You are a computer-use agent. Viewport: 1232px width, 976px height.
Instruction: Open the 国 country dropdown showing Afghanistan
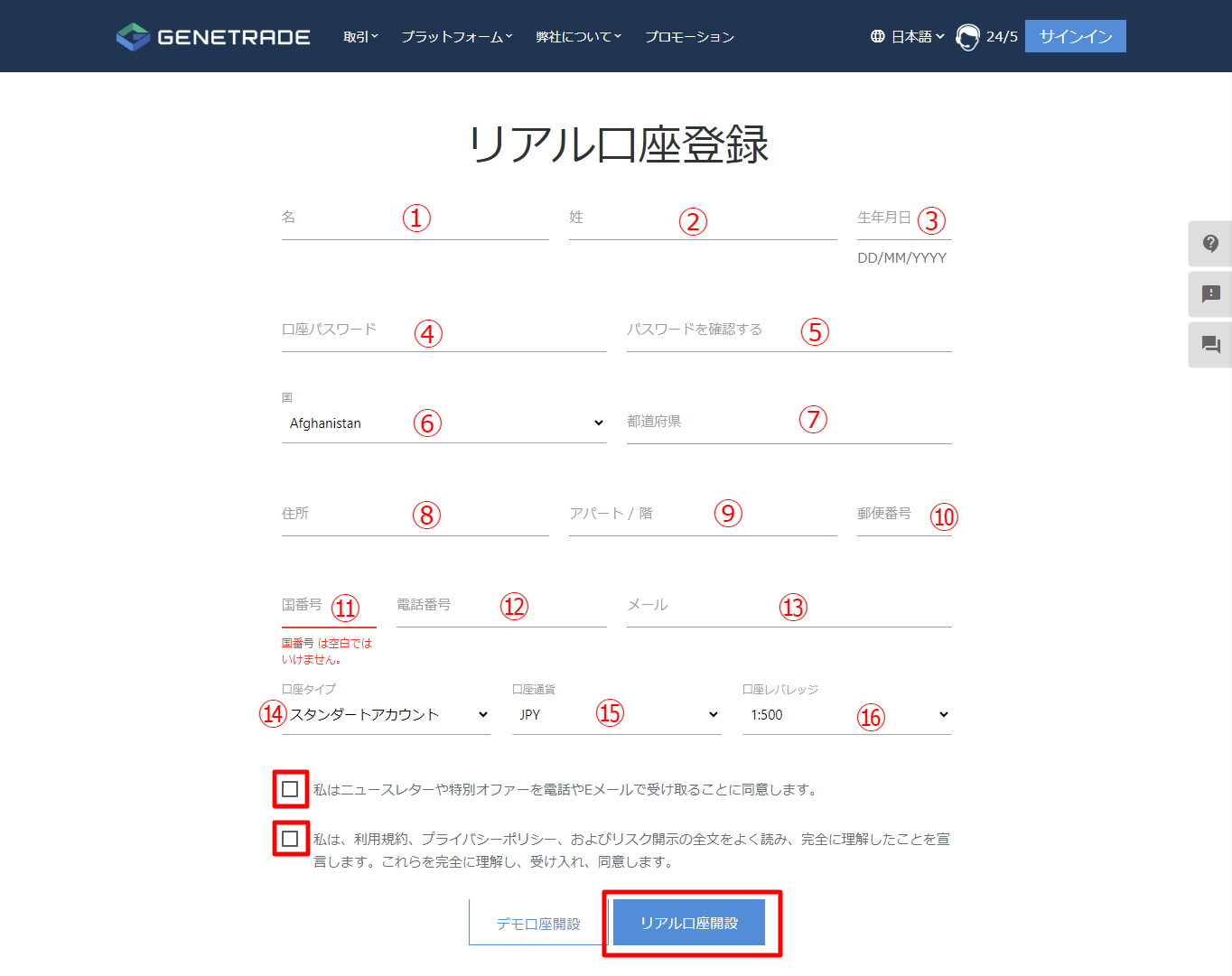(443, 423)
